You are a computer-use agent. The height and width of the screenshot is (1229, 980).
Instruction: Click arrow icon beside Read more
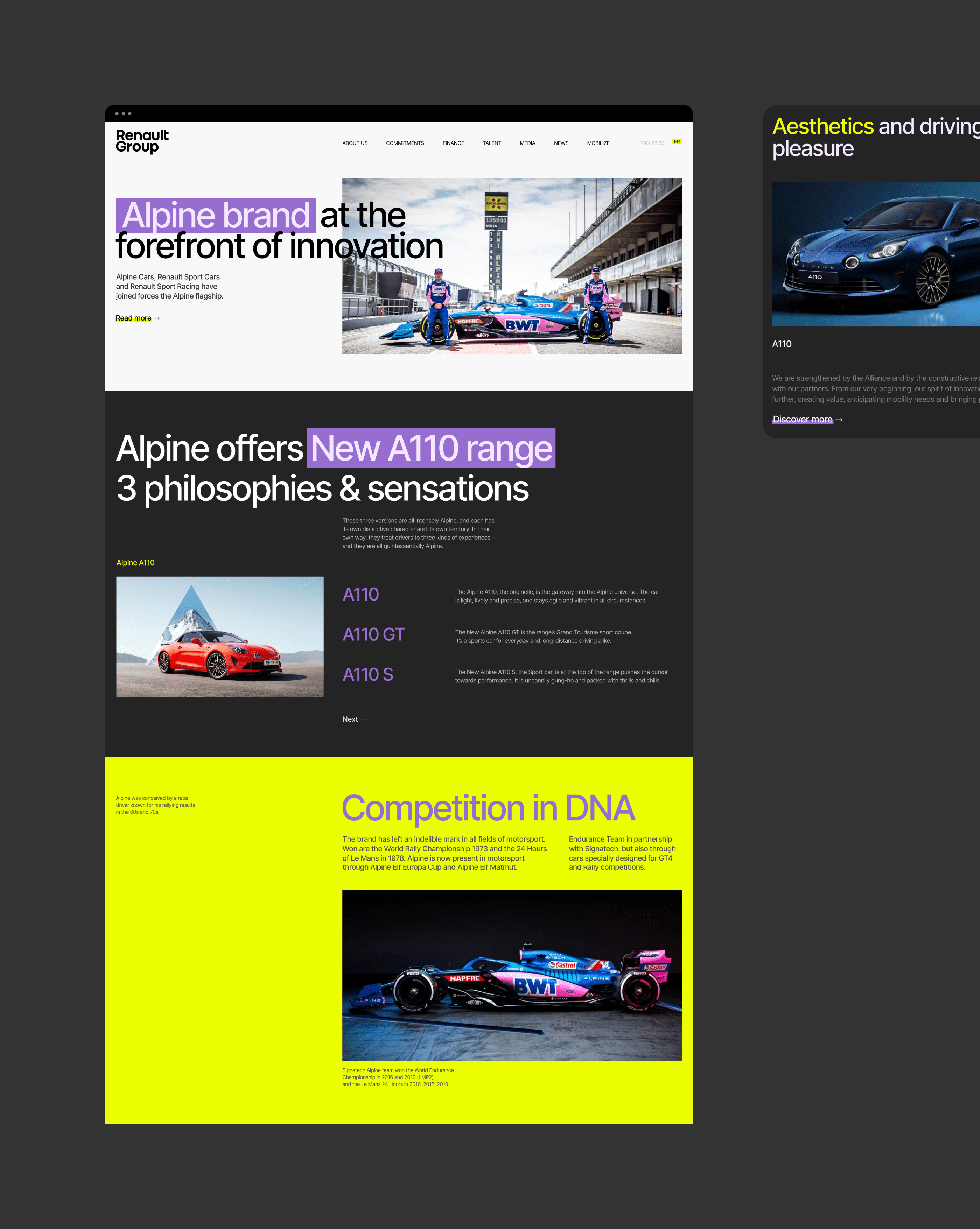(157, 318)
